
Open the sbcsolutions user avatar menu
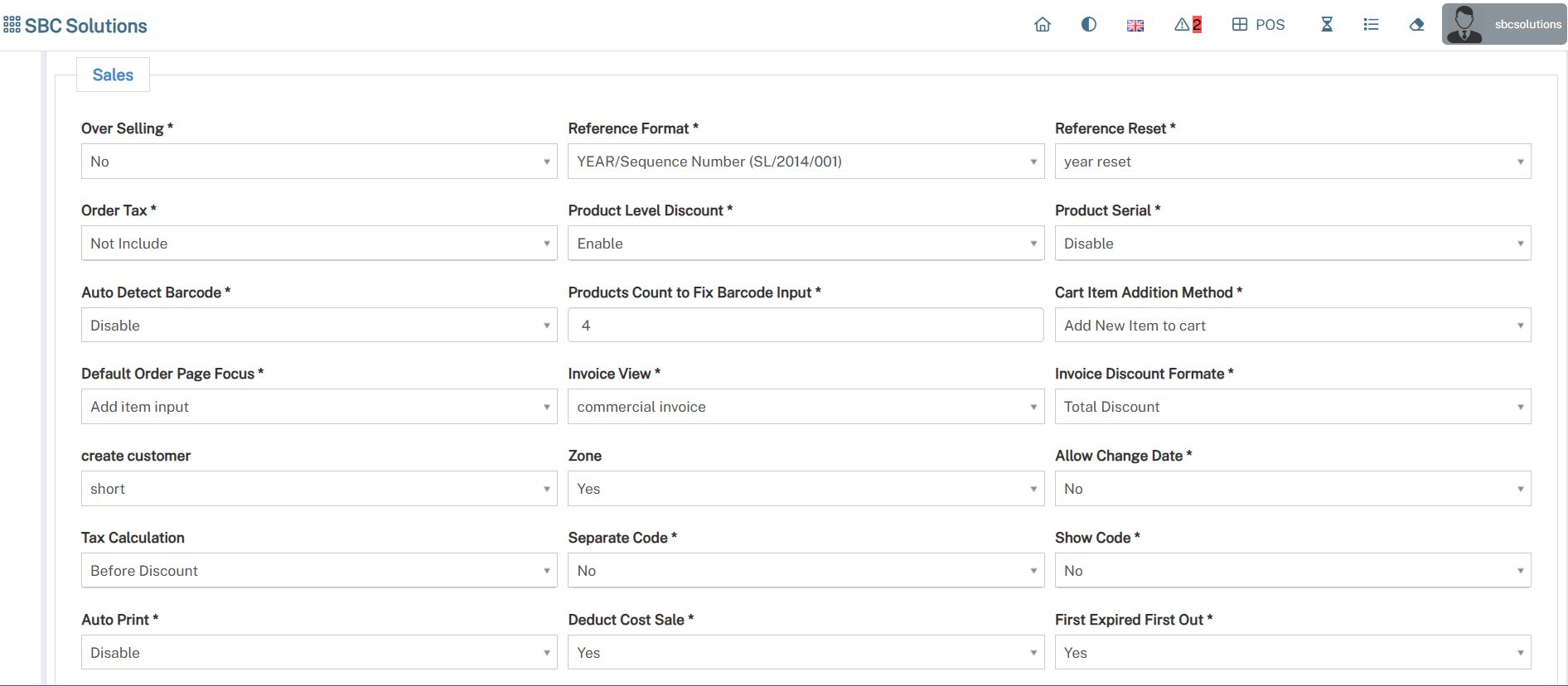click(x=1503, y=24)
